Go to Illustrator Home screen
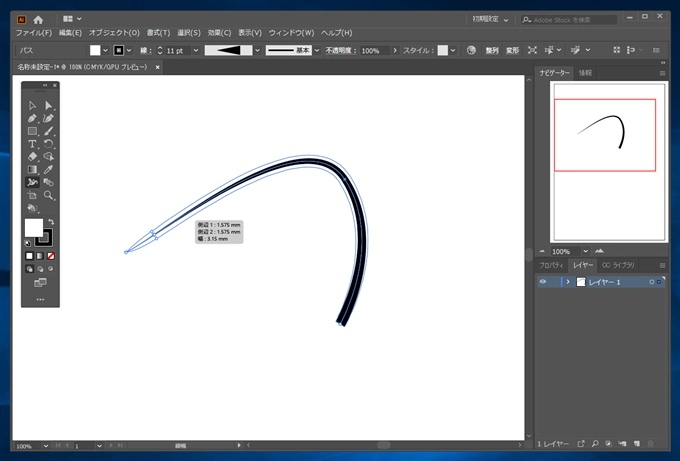 (x=38, y=20)
